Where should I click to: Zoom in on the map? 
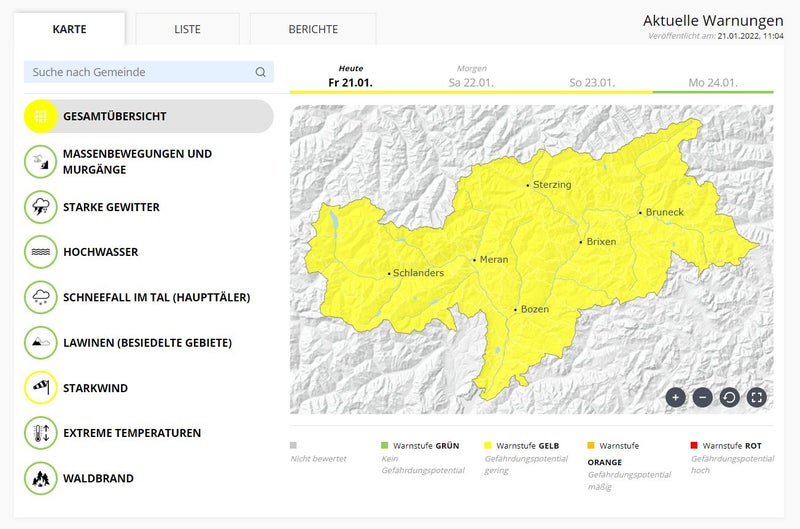tap(675, 397)
